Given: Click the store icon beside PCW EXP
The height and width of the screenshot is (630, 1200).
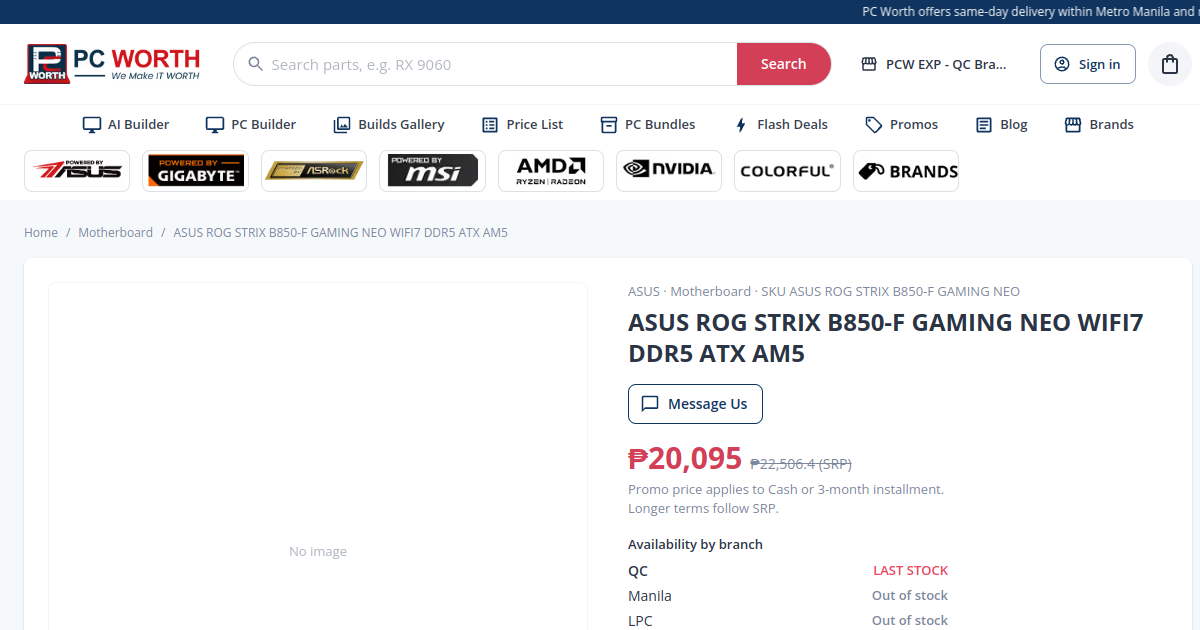Looking at the screenshot, I should click(x=869, y=64).
